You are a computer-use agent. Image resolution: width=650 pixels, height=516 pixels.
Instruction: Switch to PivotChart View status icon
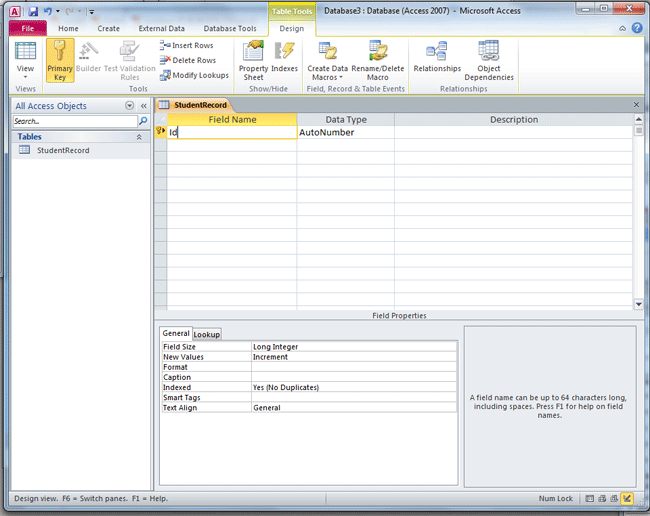coord(614,499)
